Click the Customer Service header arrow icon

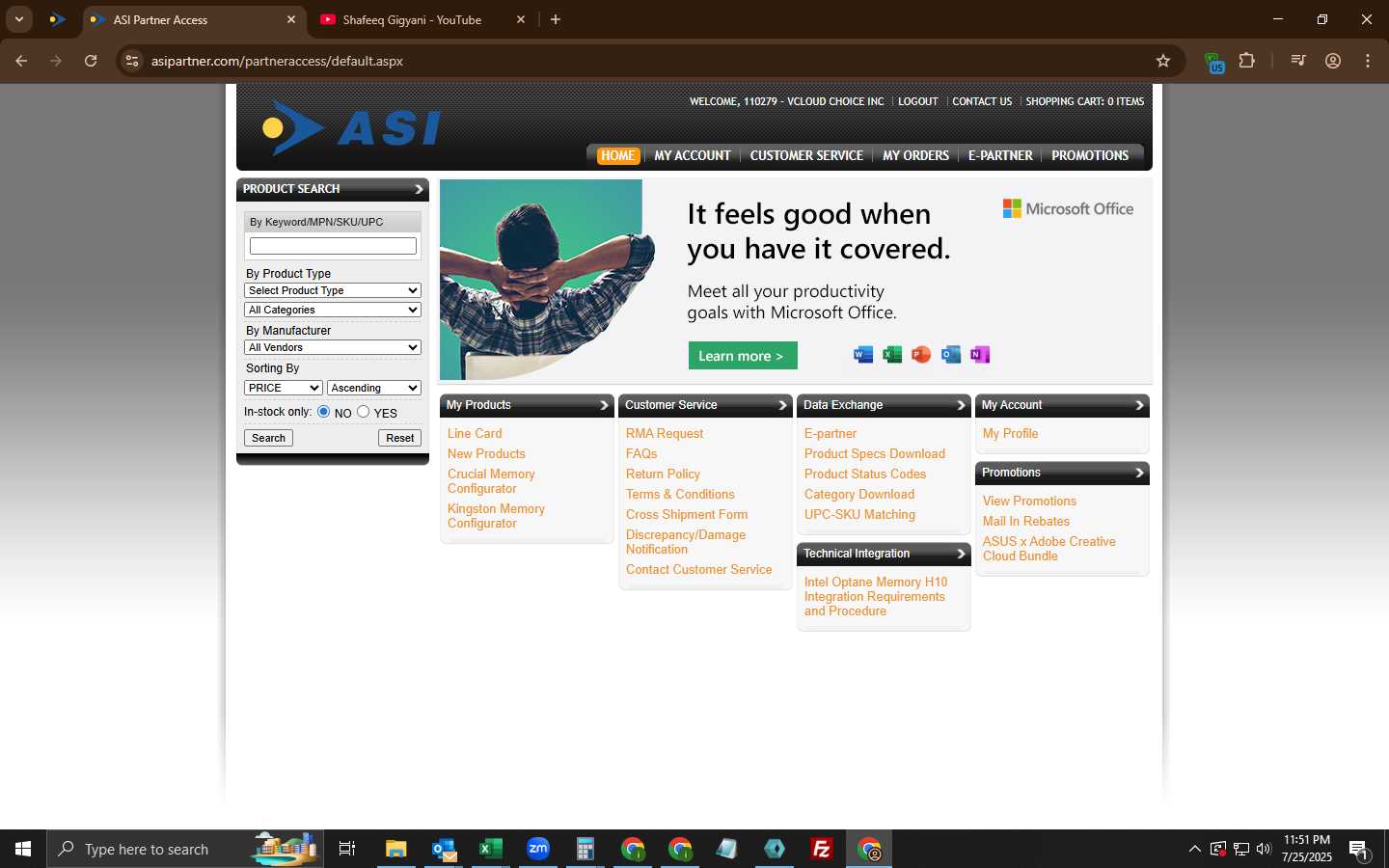[783, 405]
